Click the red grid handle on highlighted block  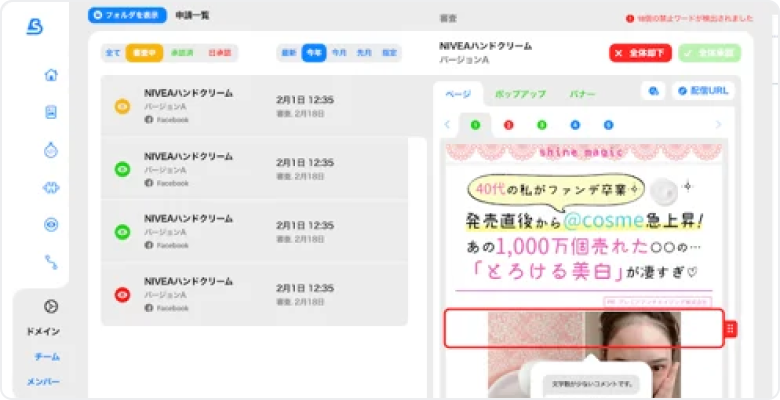point(730,329)
